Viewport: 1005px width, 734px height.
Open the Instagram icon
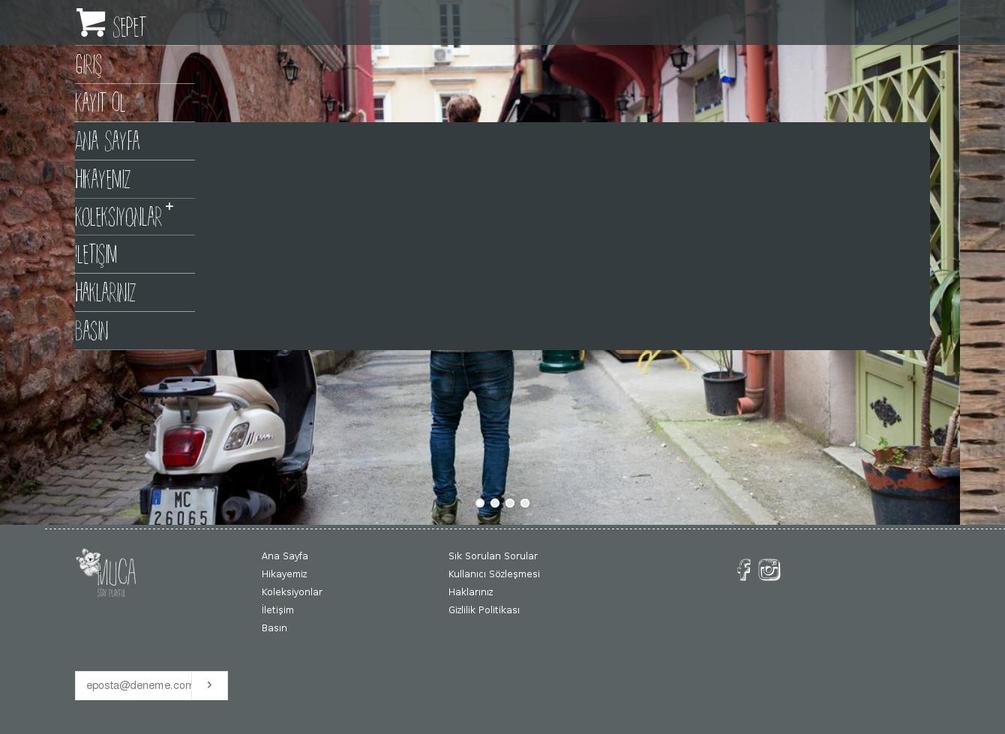[769, 569]
